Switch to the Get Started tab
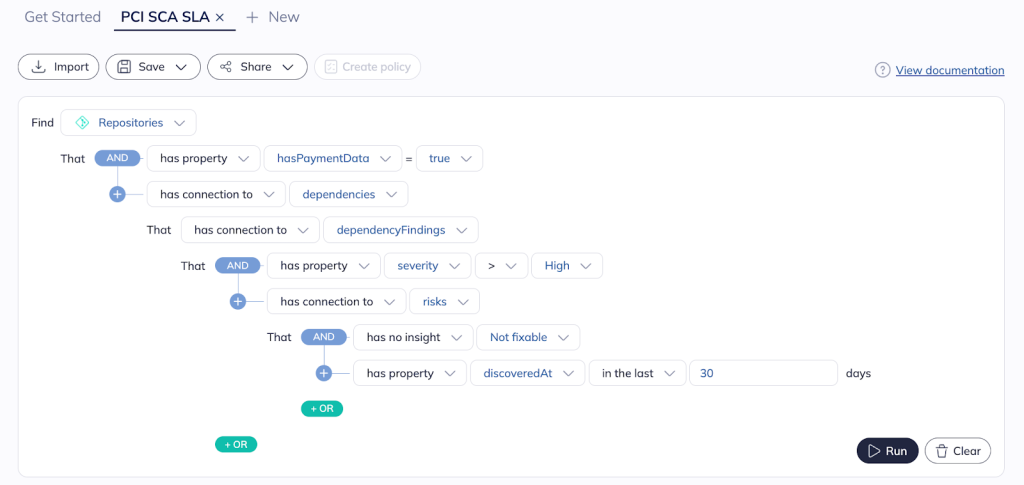The width and height of the screenshot is (1024, 485). coord(62,17)
